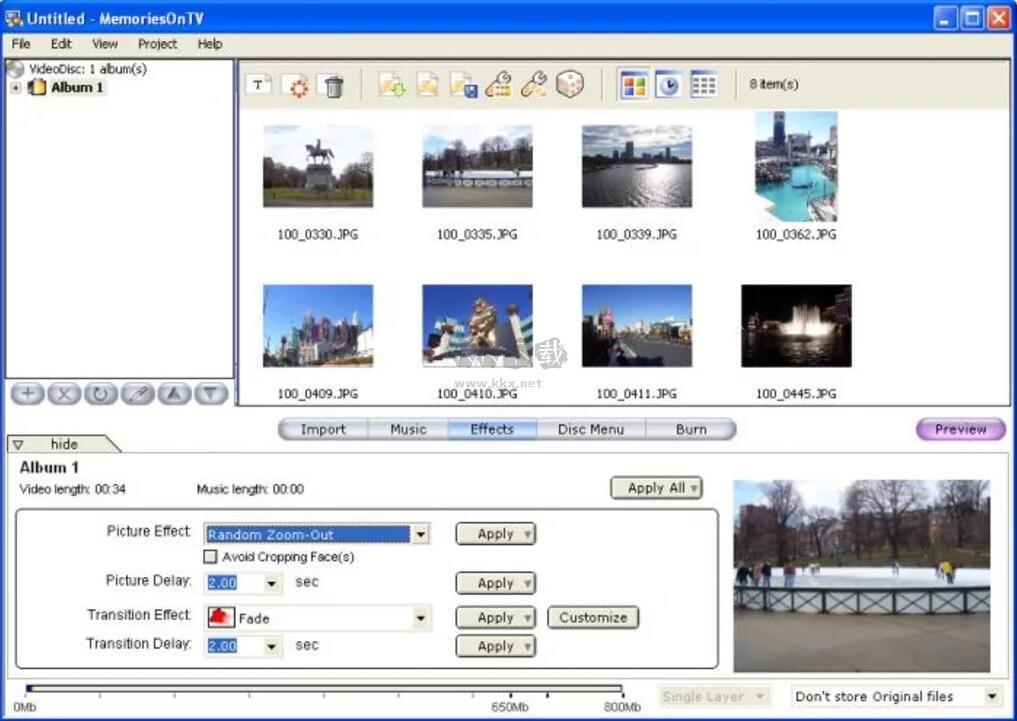
Task: Select the 100_0445.JPG fountain thumbnail
Action: point(796,326)
